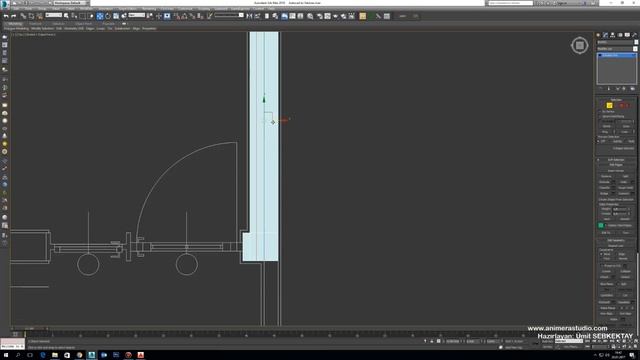
Task: Undo the last action in main toolbar
Action: (6, 16)
